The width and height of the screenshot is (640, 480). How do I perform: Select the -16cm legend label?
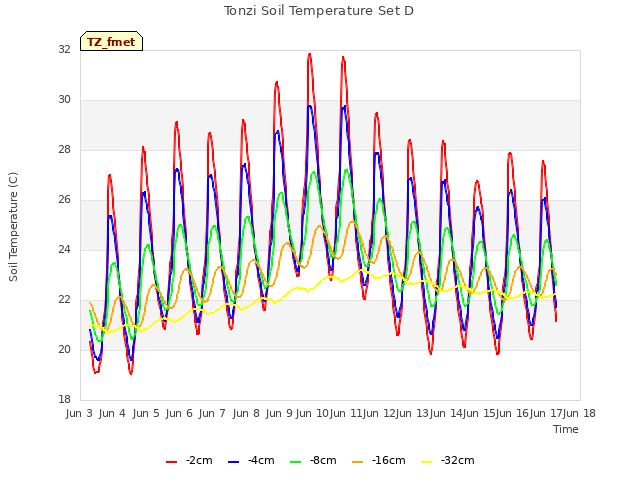coord(388,461)
